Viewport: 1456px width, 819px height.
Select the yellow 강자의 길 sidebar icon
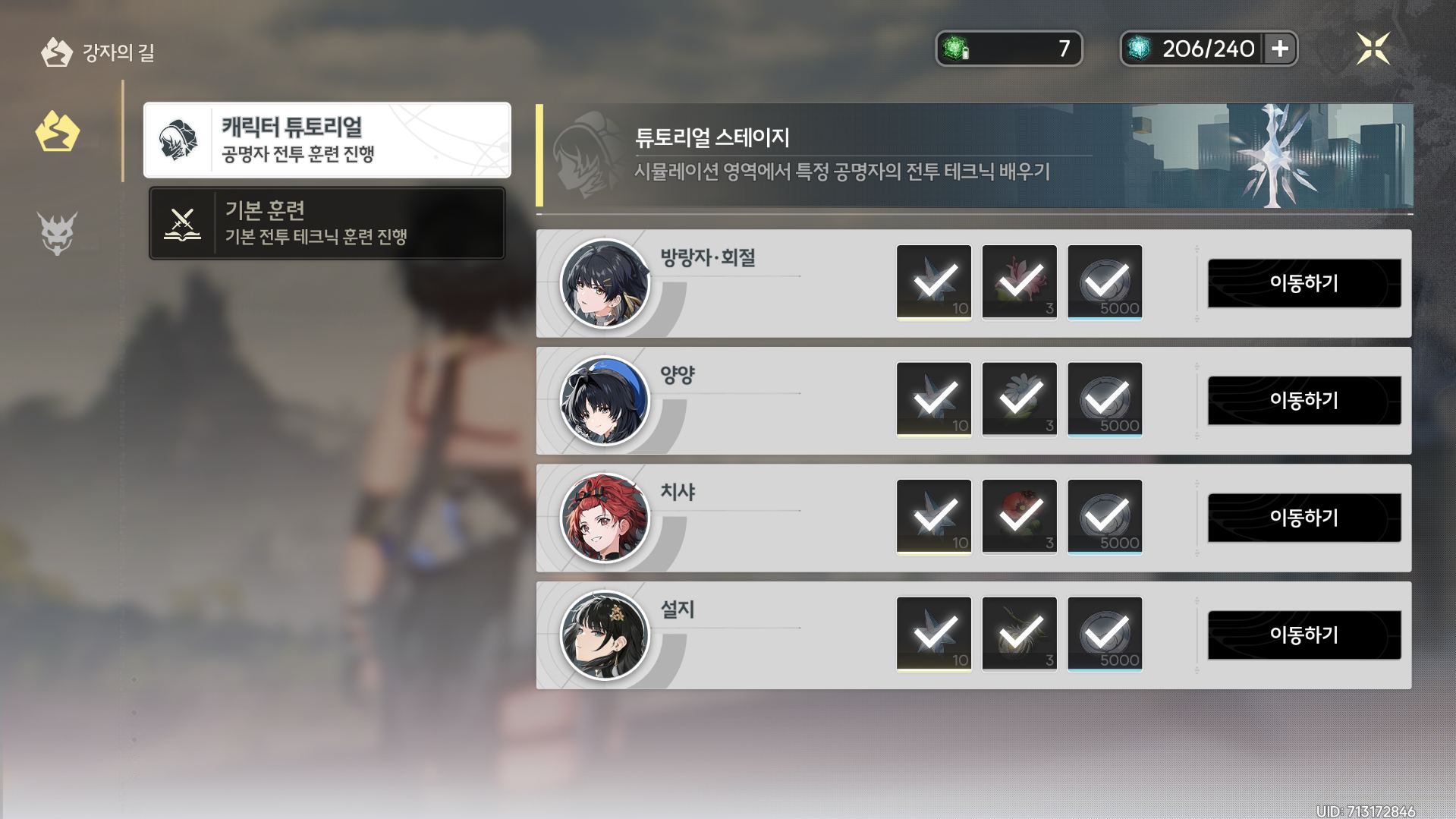point(57,132)
